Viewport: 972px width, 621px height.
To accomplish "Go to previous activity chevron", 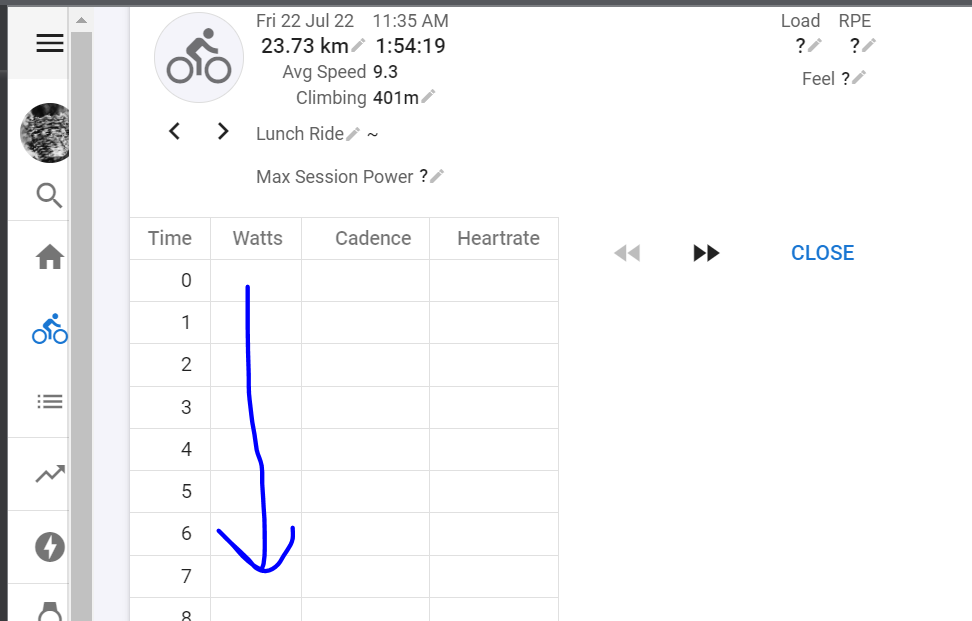I will click(174, 131).
